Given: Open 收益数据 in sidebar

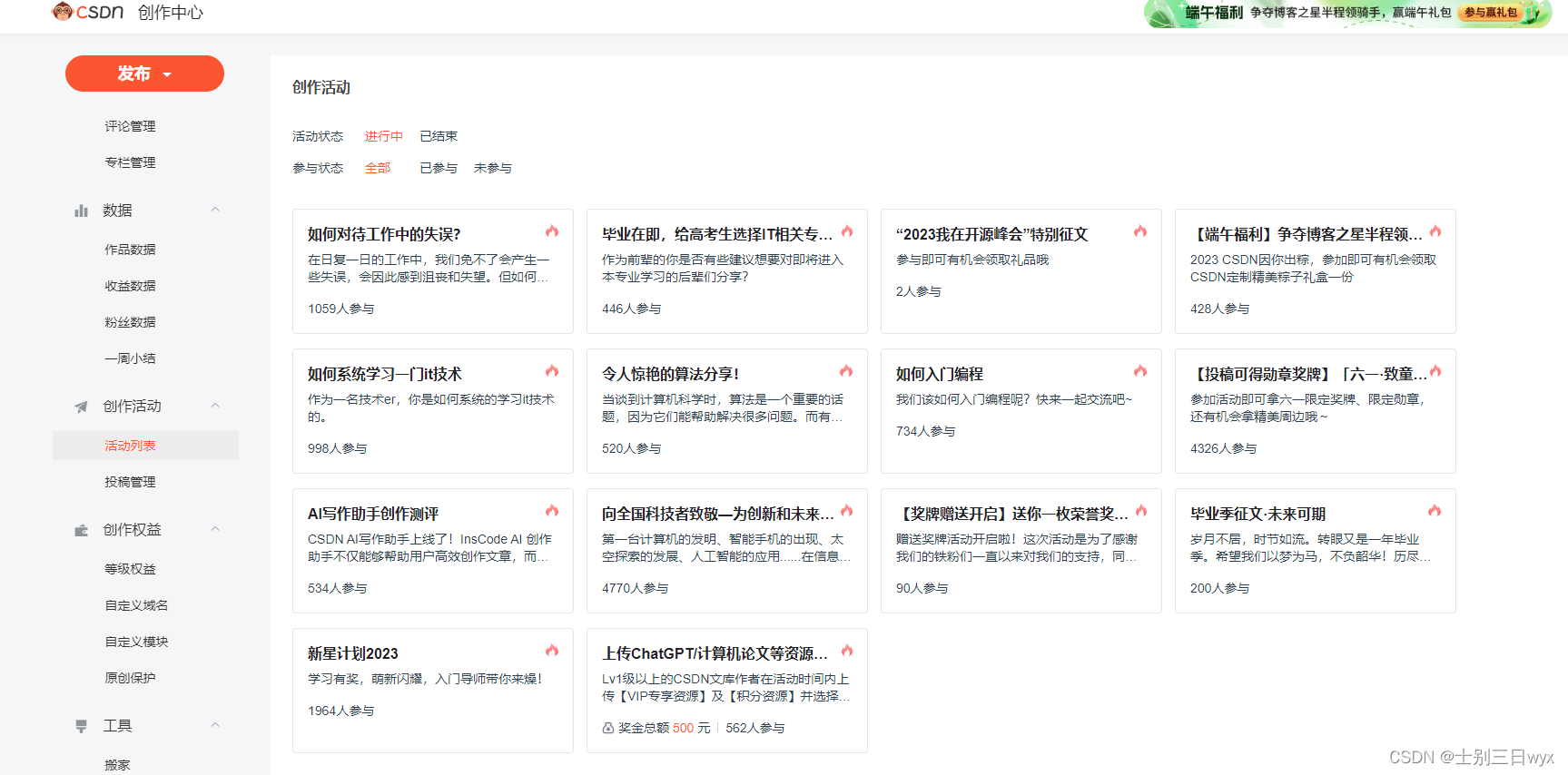Looking at the screenshot, I should click(130, 286).
